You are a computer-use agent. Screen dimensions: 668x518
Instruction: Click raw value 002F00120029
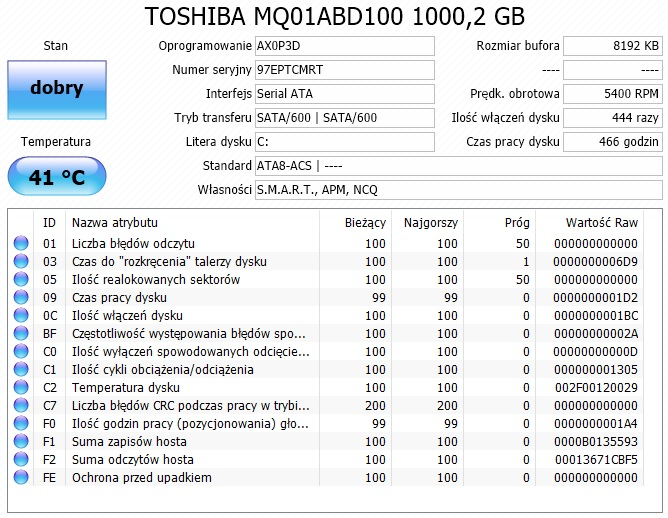click(x=596, y=388)
